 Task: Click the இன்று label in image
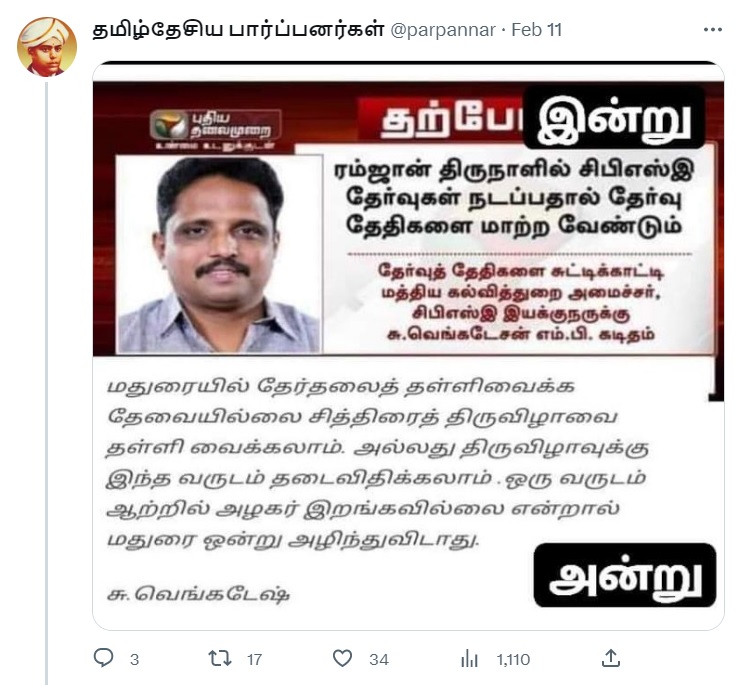[x=614, y=118]
